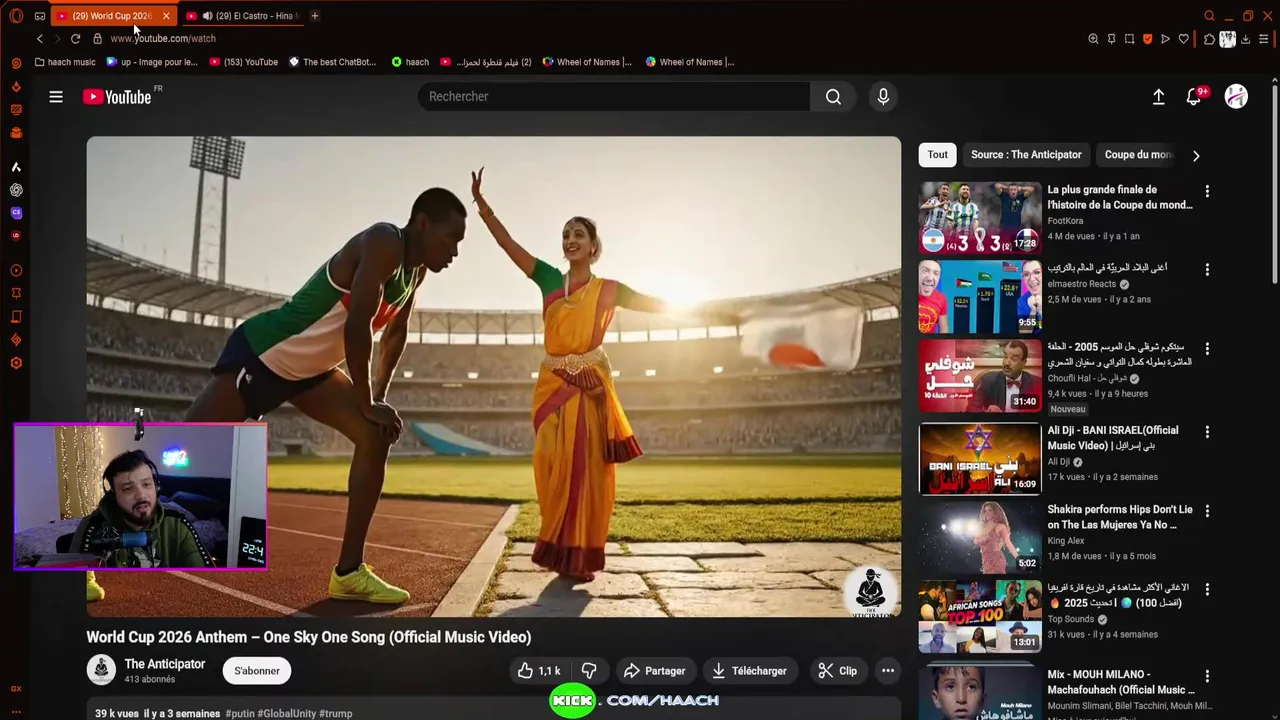
Task: Open options for 'La plus grande finale' video
Action: (x=1207, y=191)
